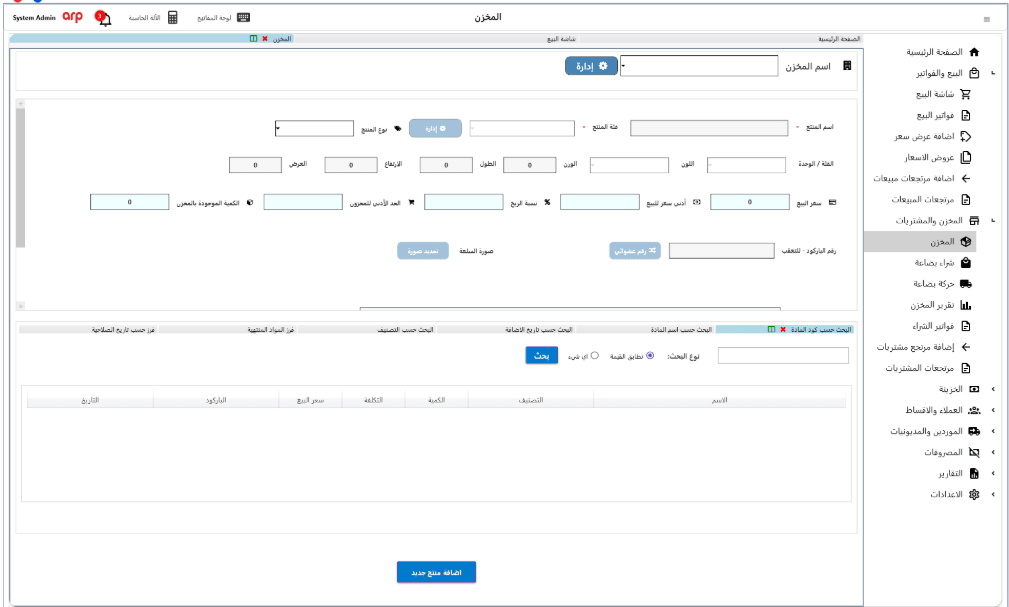Expand the الموردين والمديونيات sidebar group

click(x=993, y=431)
